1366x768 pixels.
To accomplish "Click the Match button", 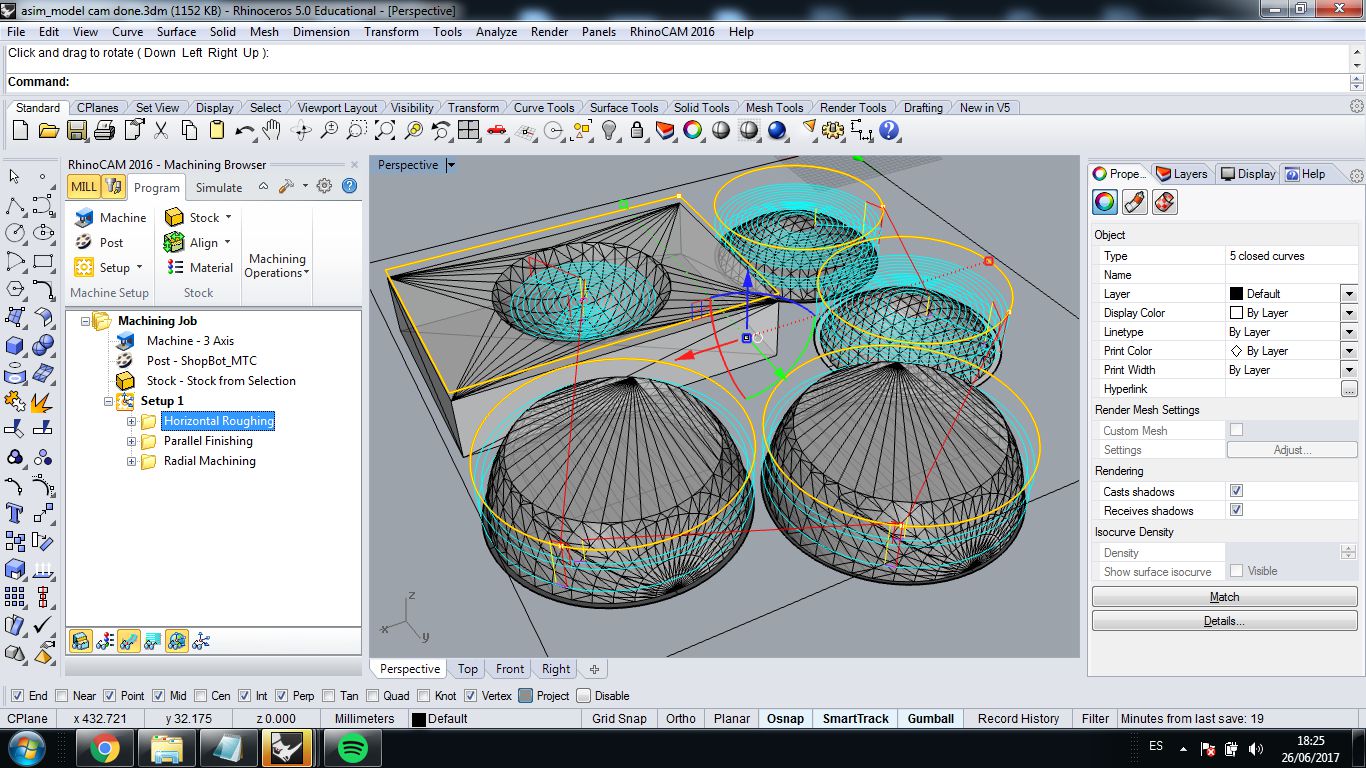I will pos(1224,597).
